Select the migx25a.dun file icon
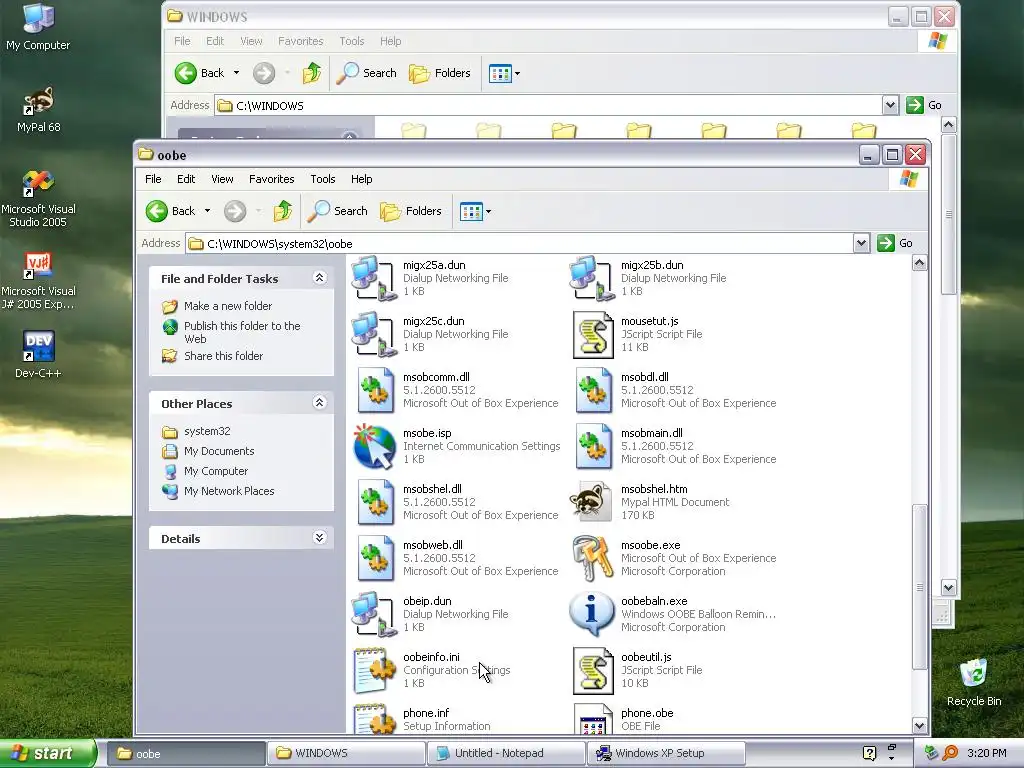 374,278
